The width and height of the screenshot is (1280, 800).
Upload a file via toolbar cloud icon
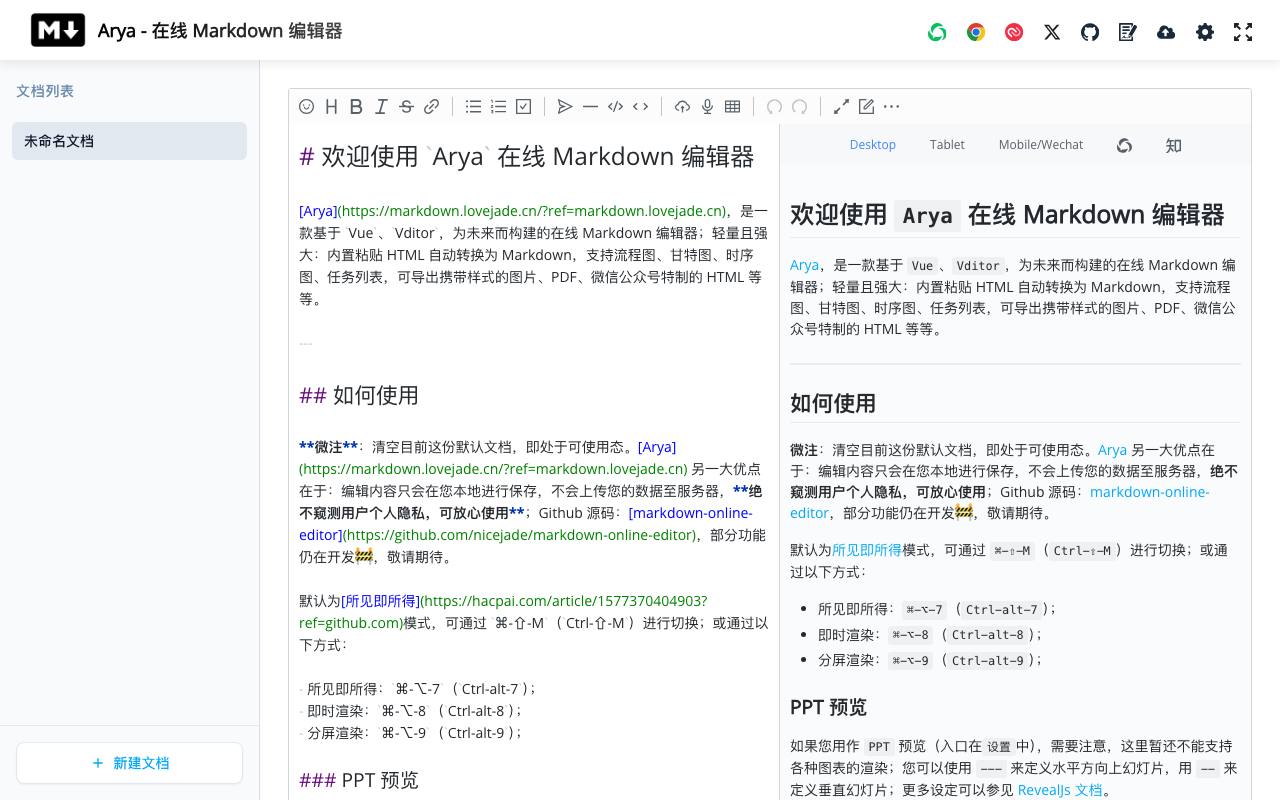coord(682,106)
